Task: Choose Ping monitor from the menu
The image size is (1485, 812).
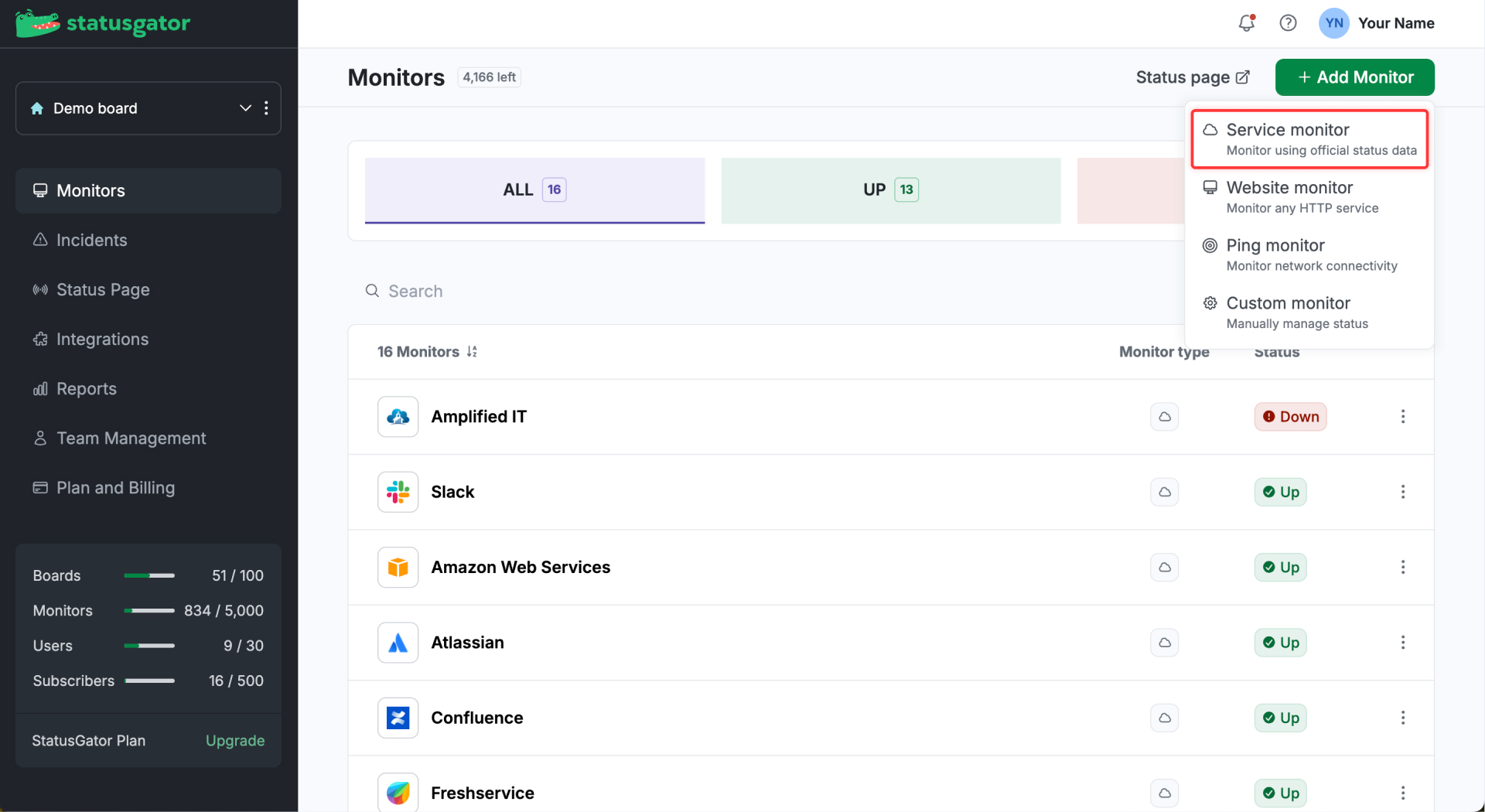Action: click(1309, 255)
